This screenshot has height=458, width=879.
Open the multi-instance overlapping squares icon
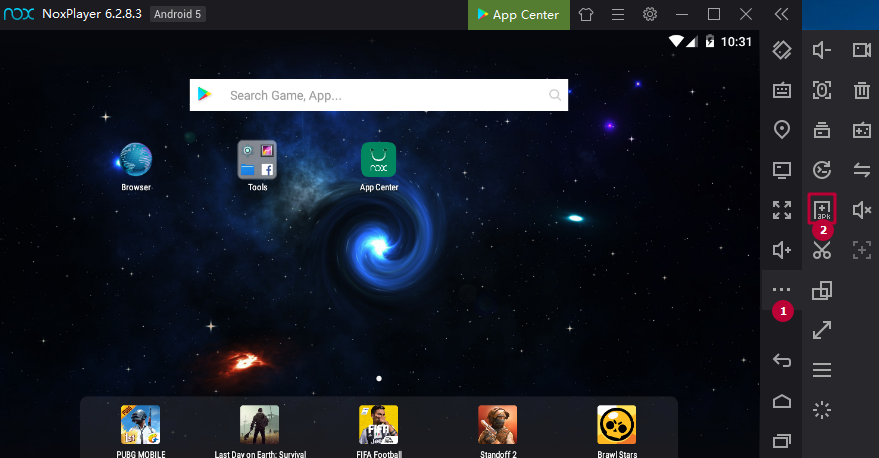pyautogui.click(x=822, y=290)
